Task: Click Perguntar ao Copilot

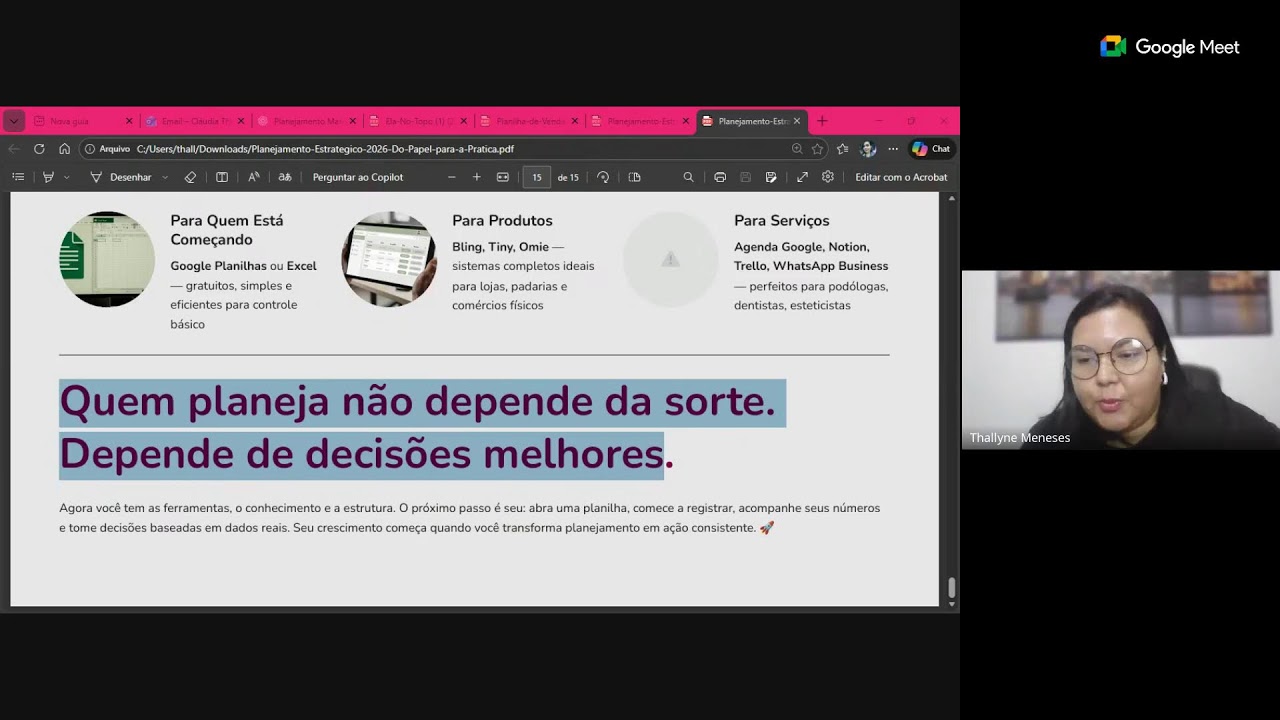Action: (x=358, y=177)
